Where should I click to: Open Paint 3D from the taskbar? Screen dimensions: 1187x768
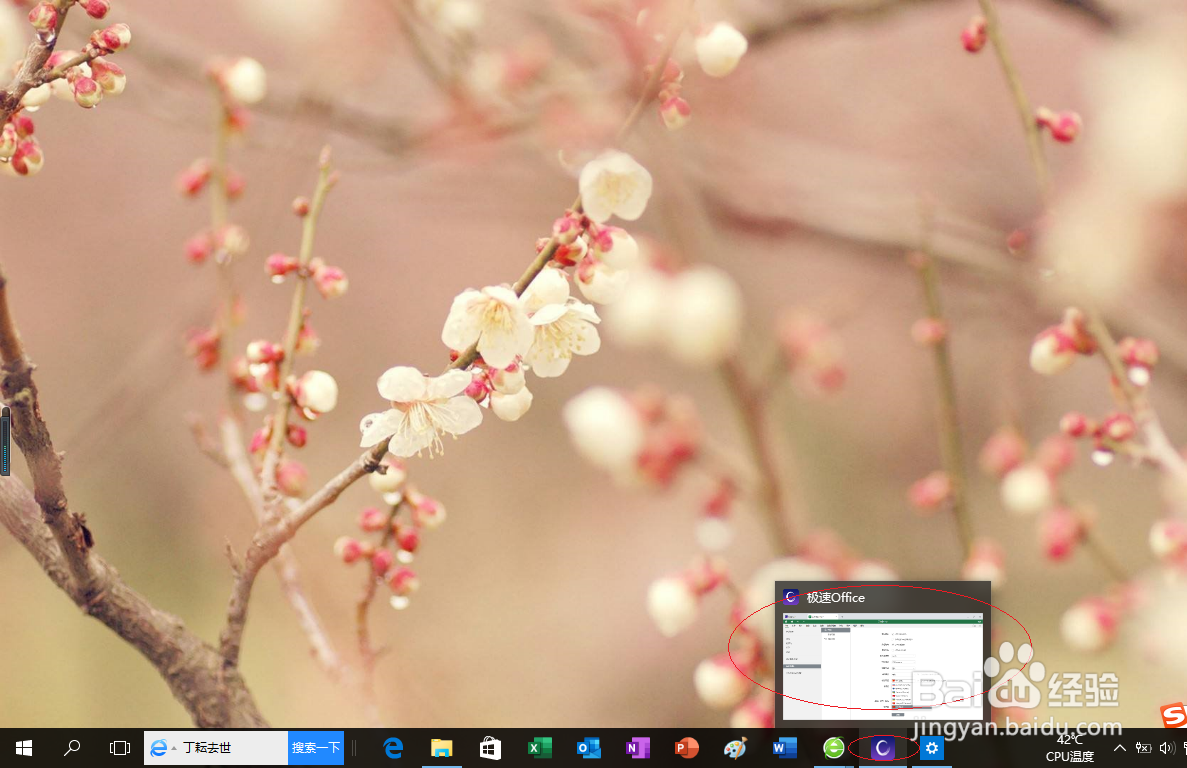(735, 747)
